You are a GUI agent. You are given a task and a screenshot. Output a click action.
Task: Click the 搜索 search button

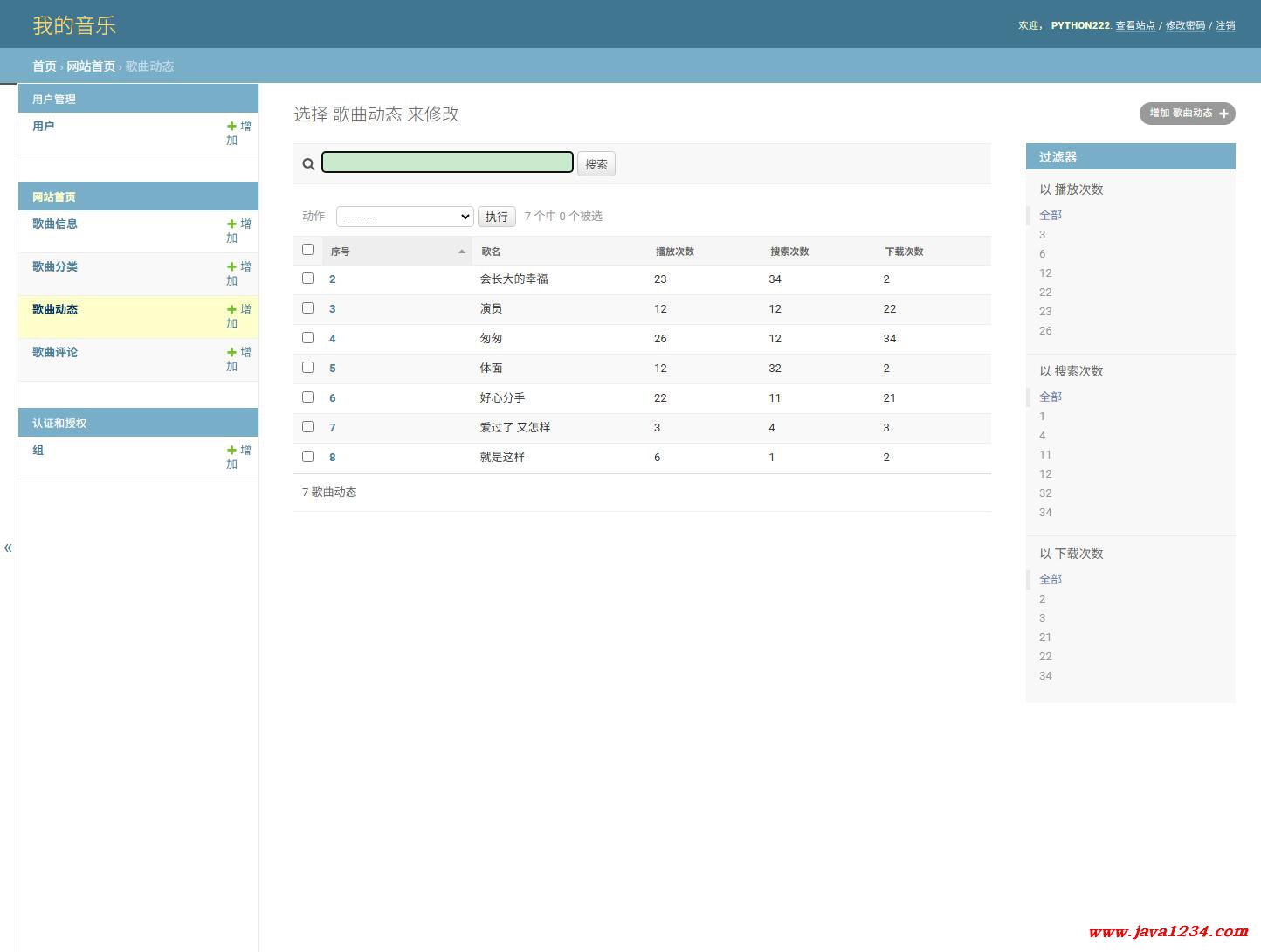point(596,164)
